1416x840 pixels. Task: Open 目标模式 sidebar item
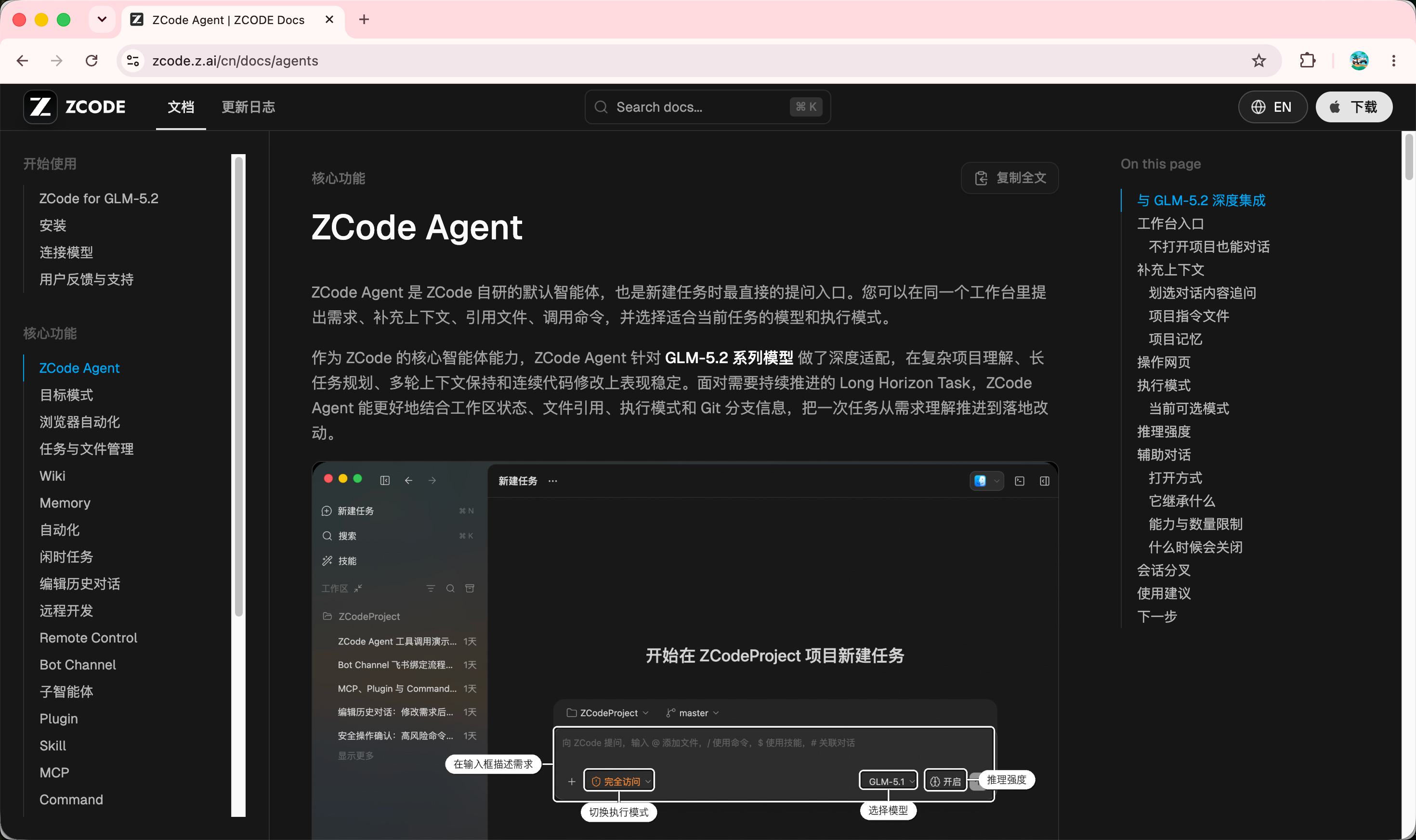pyautogui.click(x=66, y=395)
